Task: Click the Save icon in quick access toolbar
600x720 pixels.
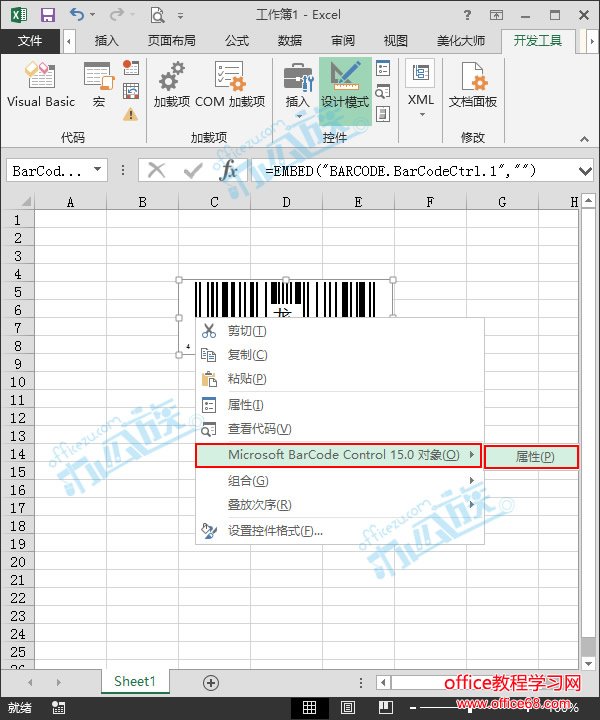Action: pyautogui.click(x=48, y=15)
